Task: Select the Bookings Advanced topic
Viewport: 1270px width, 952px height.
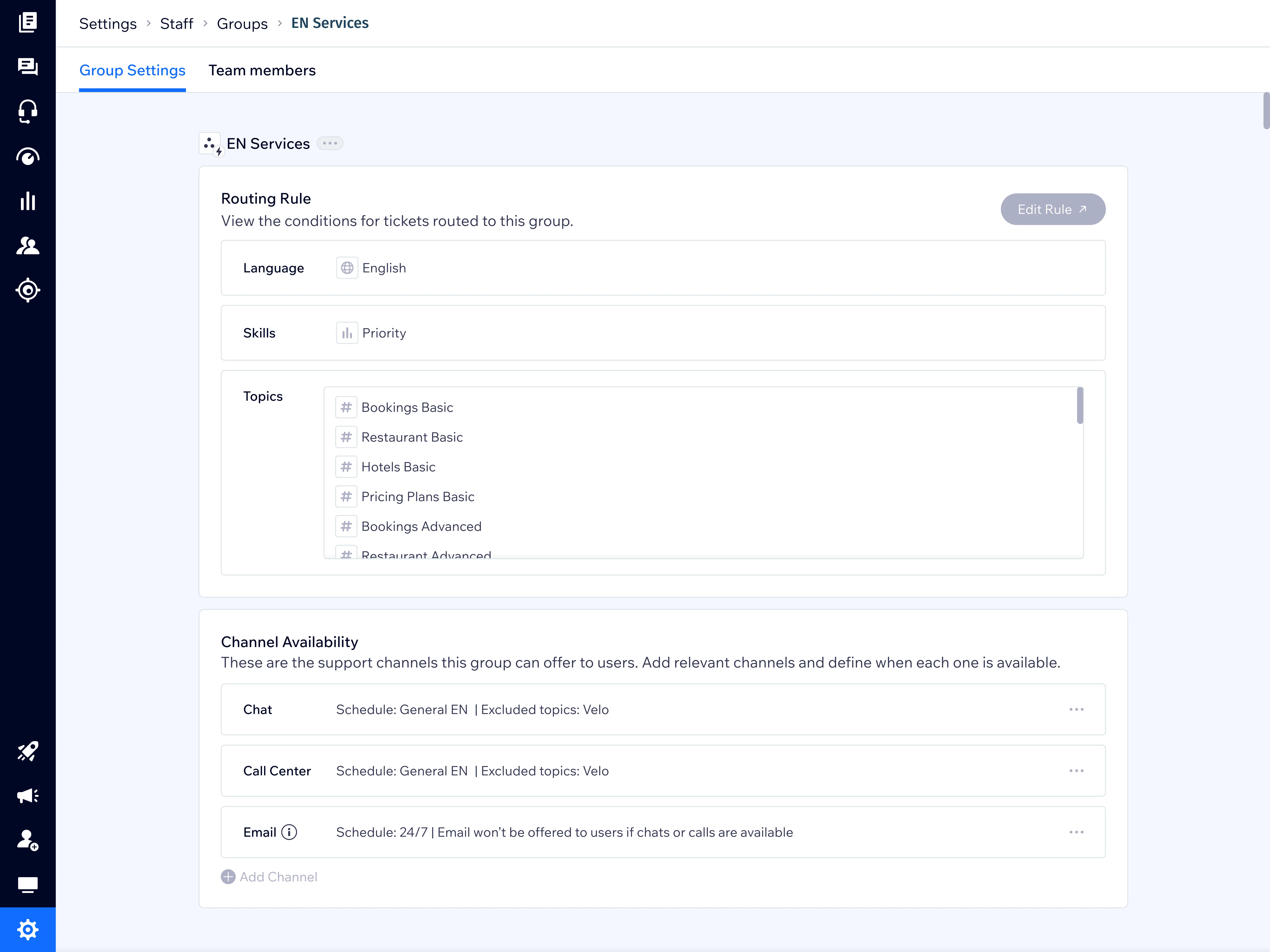Action: pyautogui.click(x=421, y=526)
